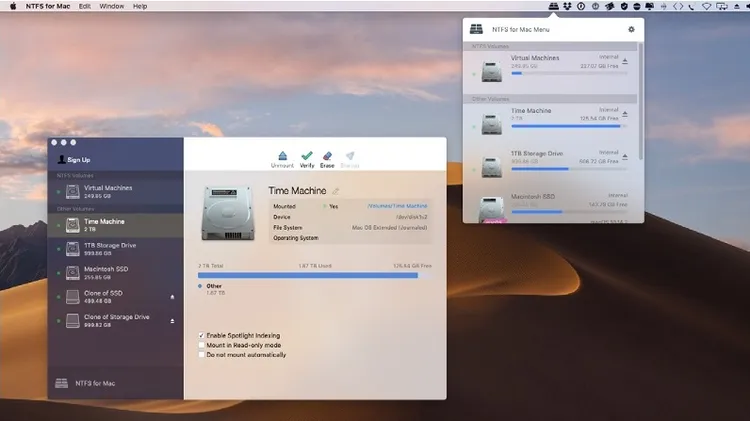Screen dimensions: 750x421
Task: Open the Help menu
Action: point(140,6)
